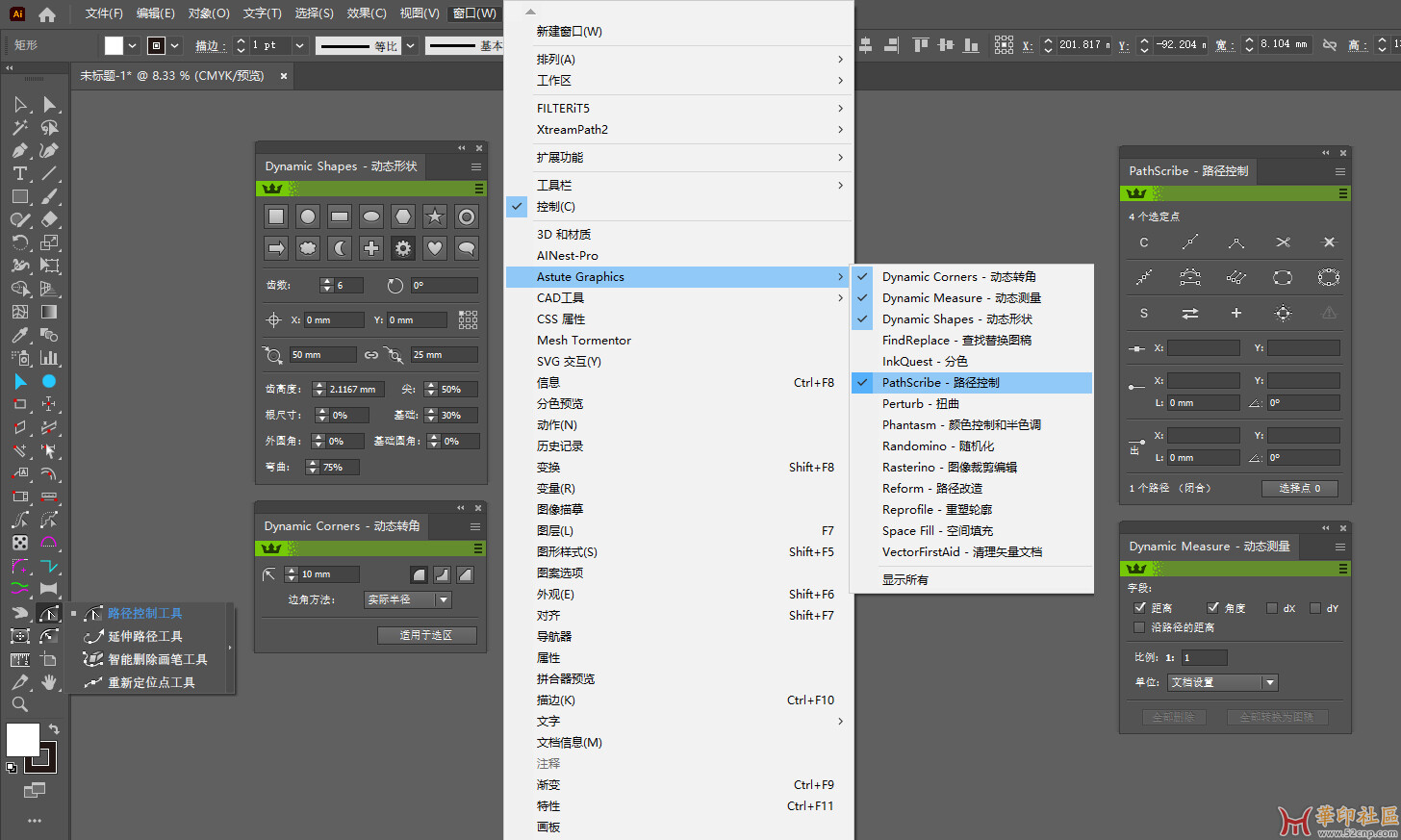The width and height of the screenshot is (1401, 840).
Task: Expand the XtreamPath2 submenu
Action: coord(678,129)
